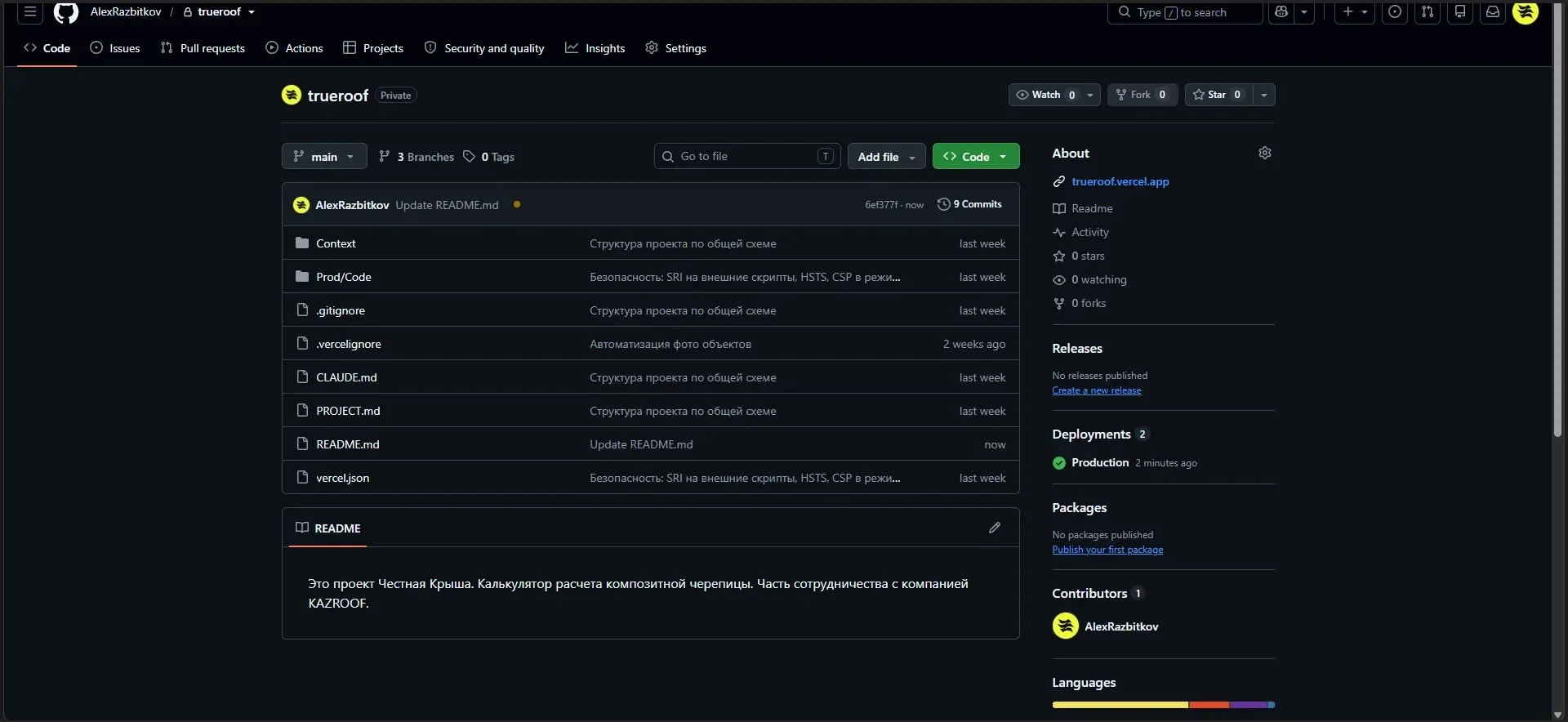Expand the create new plus dropdown

click(1355, 11)
